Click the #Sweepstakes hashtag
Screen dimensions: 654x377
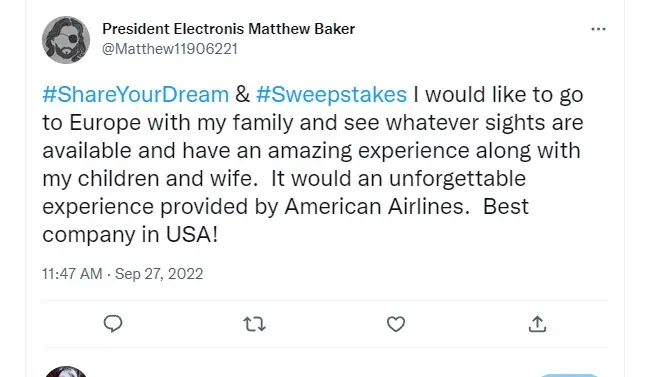coord(331,95)
